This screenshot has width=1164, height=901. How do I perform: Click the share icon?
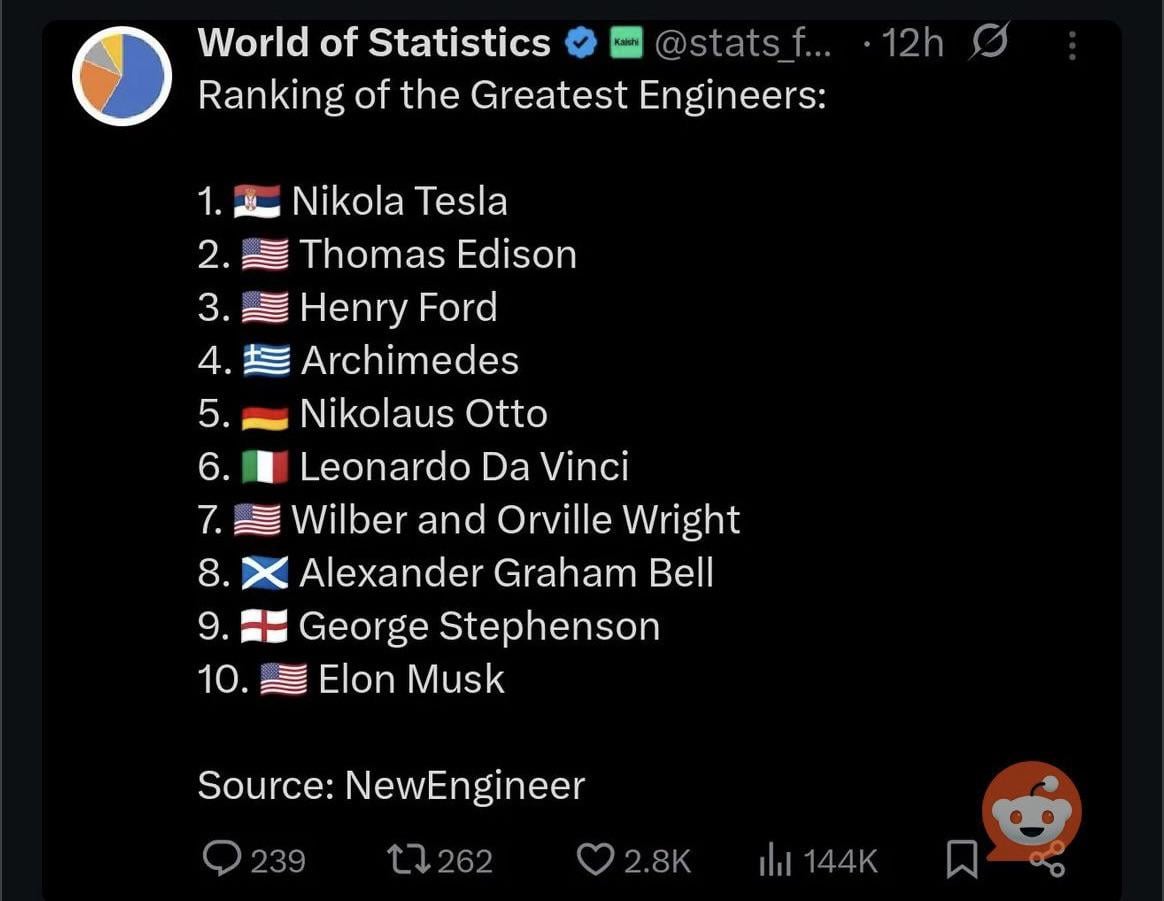point(1048,859)
